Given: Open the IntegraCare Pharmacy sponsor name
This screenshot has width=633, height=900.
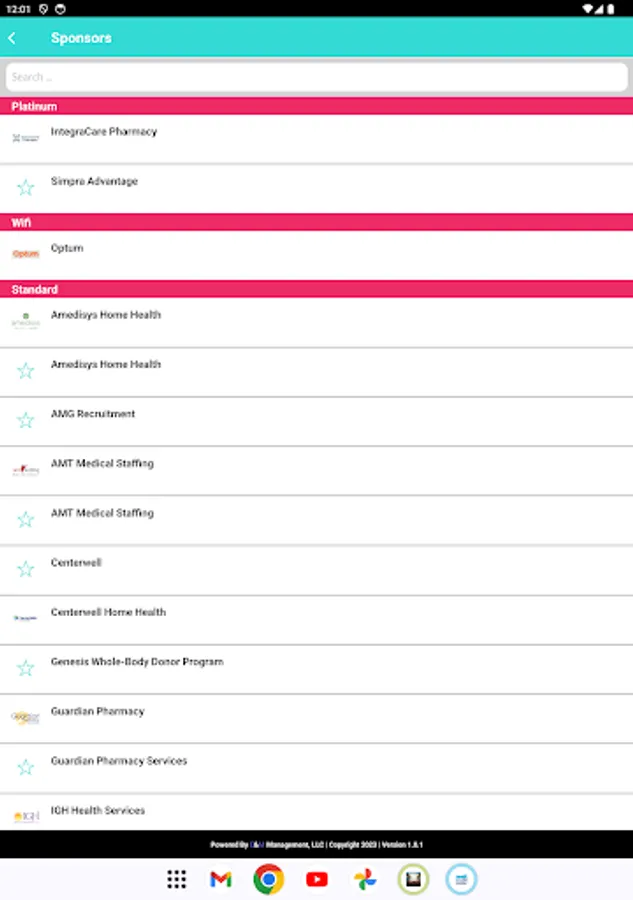Looking at the screenshot, I should 104,132.
